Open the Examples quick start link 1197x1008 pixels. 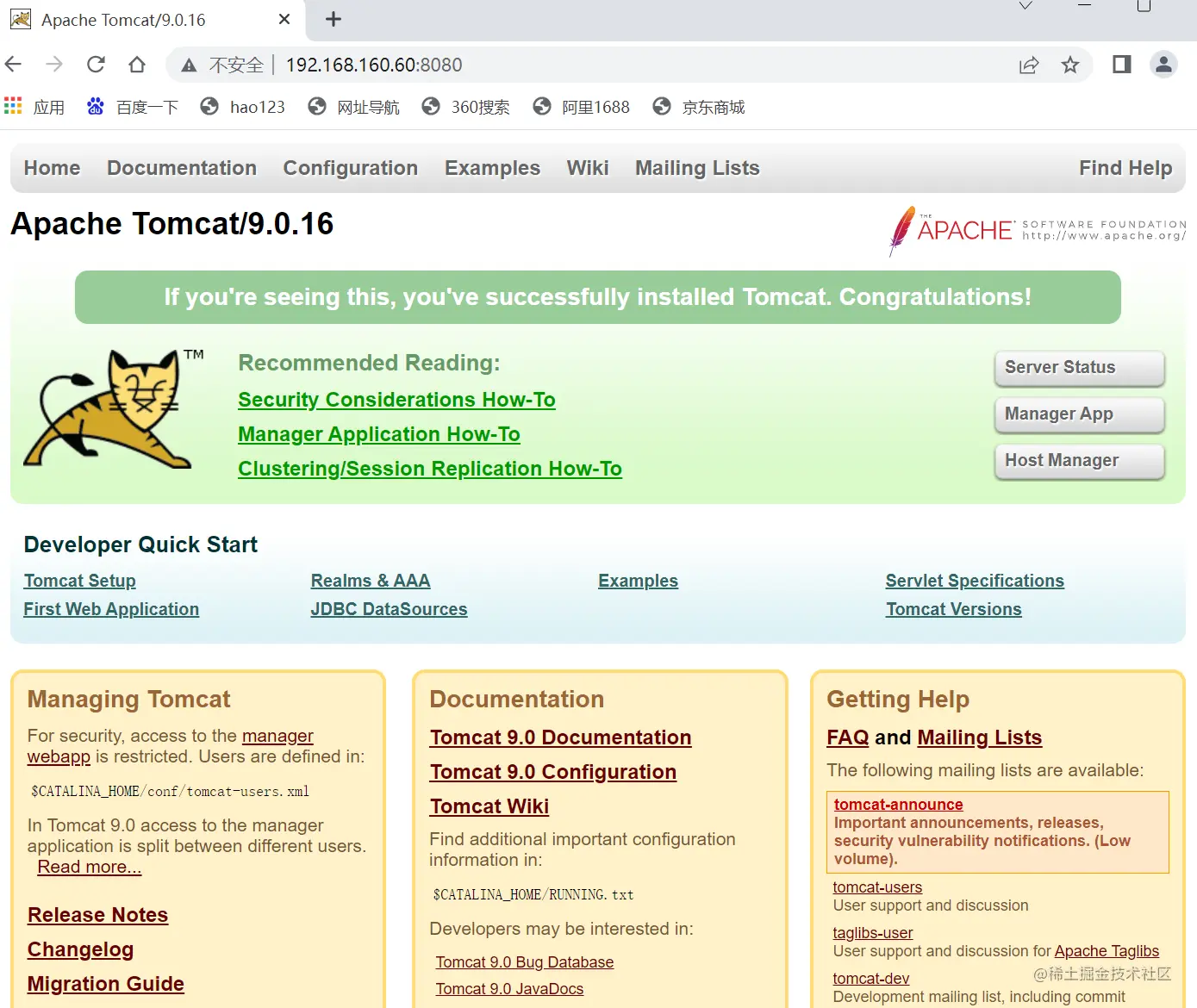pos(638,581)
